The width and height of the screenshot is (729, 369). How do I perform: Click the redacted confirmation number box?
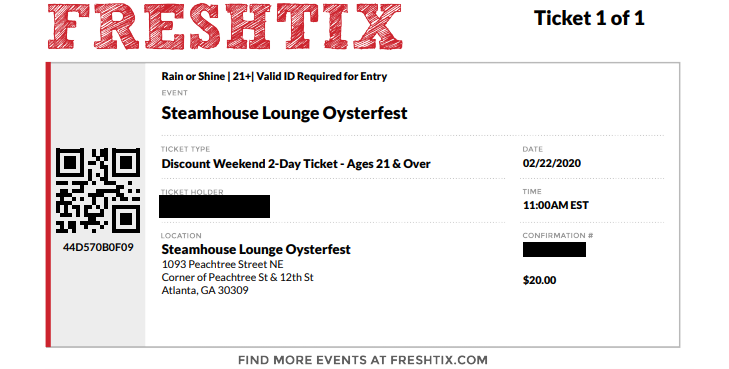tap(554, 250)
